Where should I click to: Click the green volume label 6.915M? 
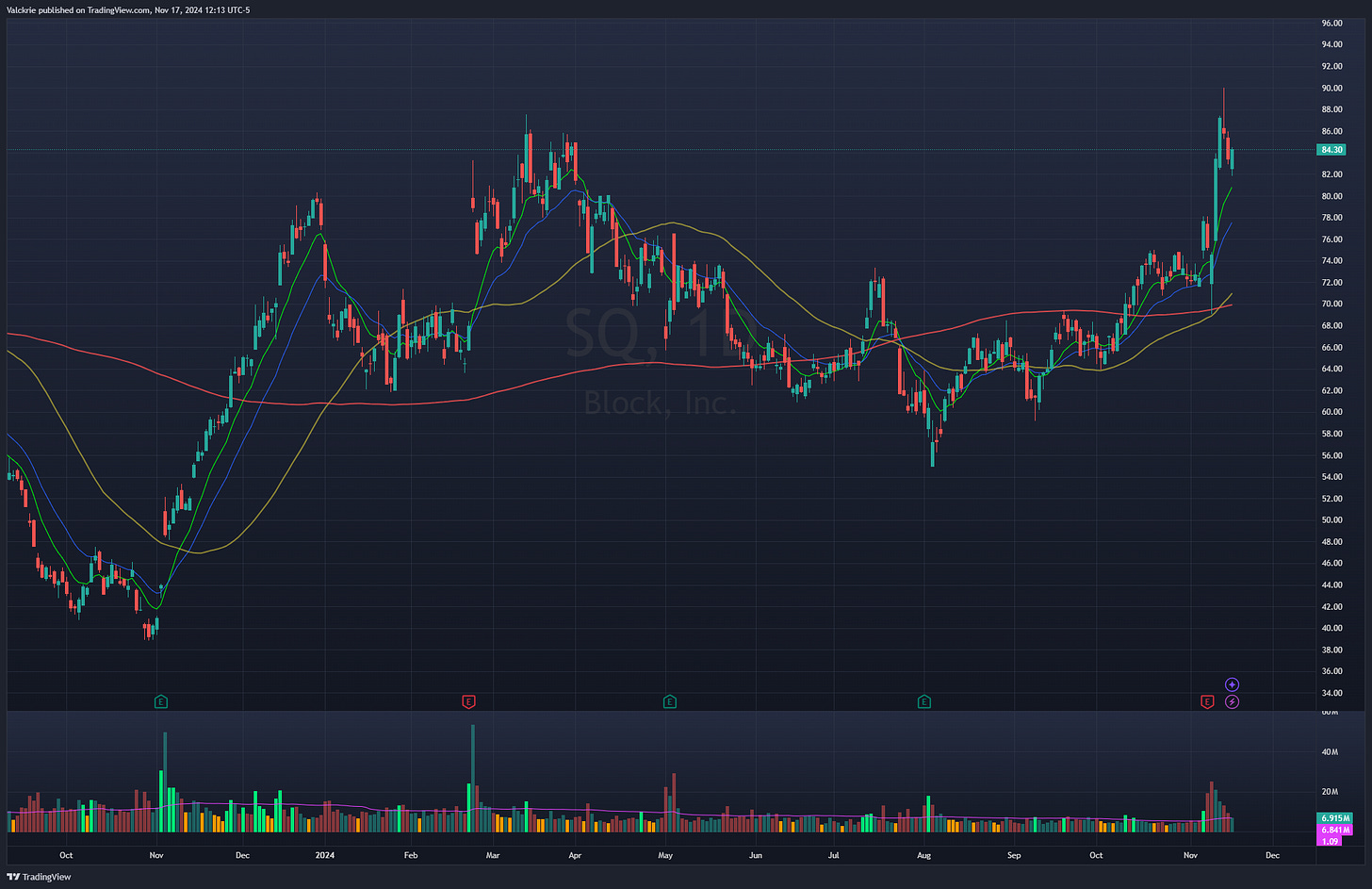1334,818
